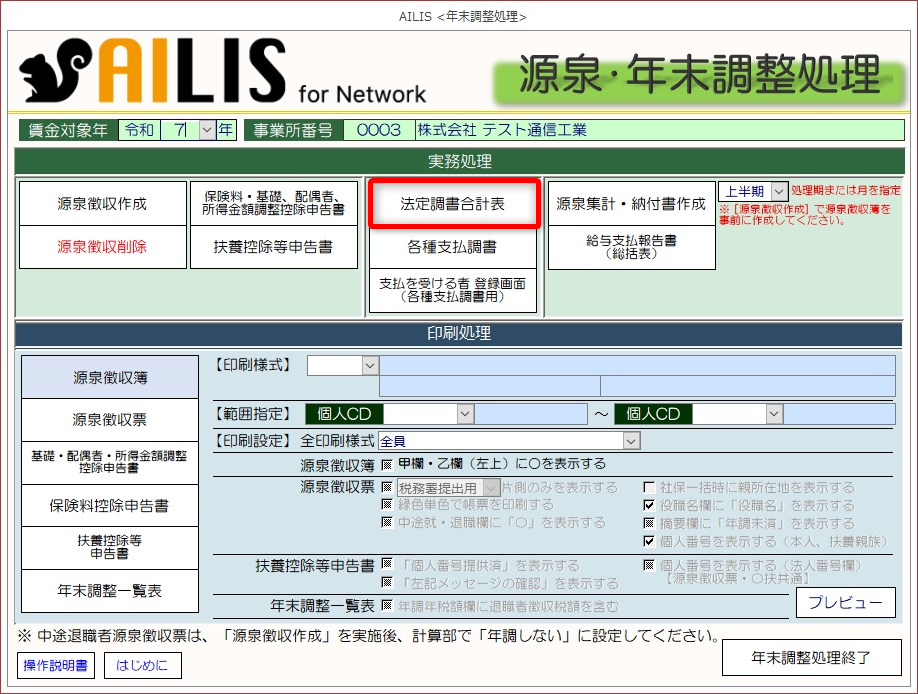This screenshot has height=694, width=918.
Task: Select the 源泉徴収票 print tab
Action: click(109, 420)
